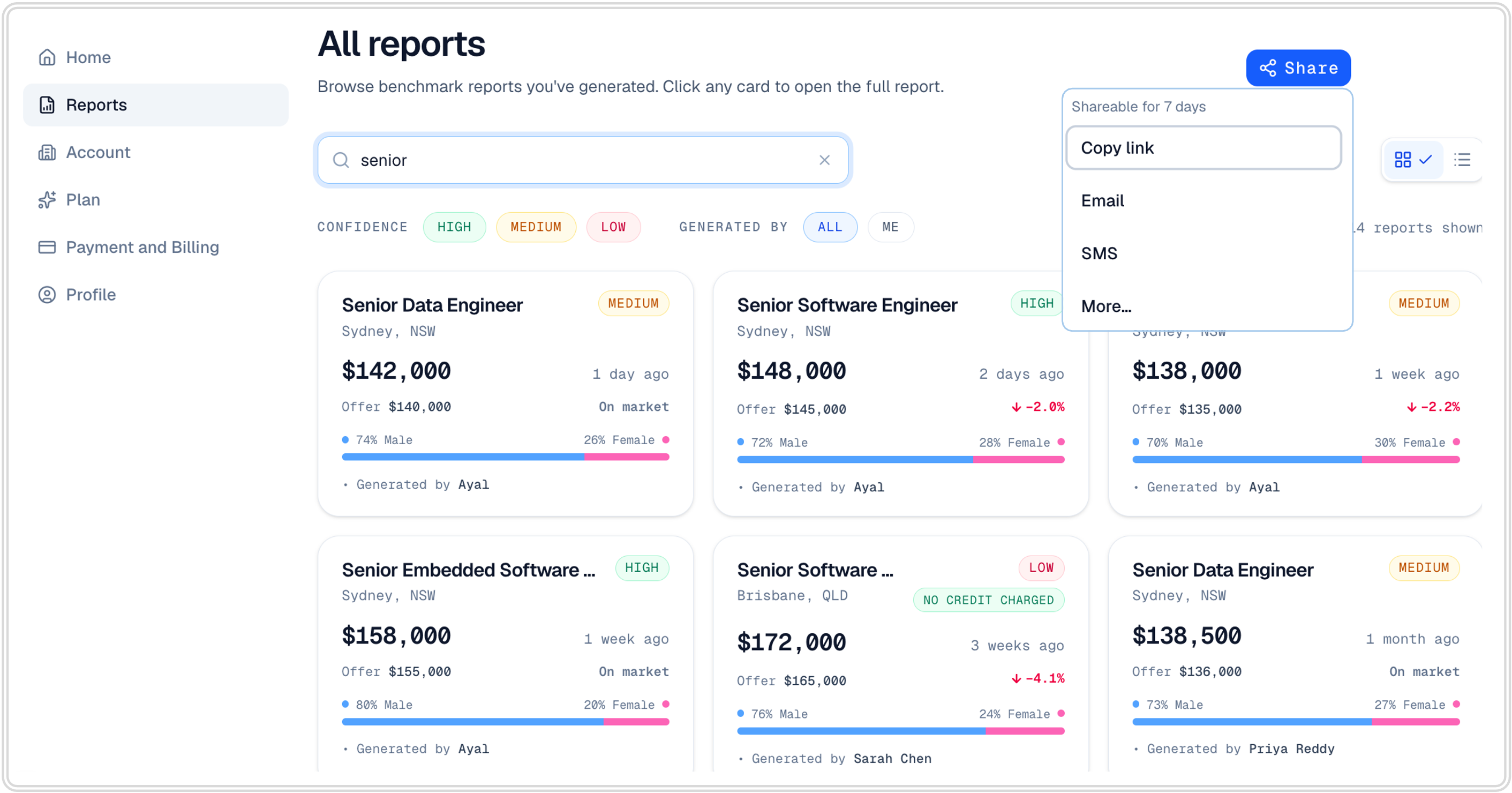This screenshot has width=1512, height=793.
Task: Click the Payment and Billing card icon
Action: click(x=47, y=247)
